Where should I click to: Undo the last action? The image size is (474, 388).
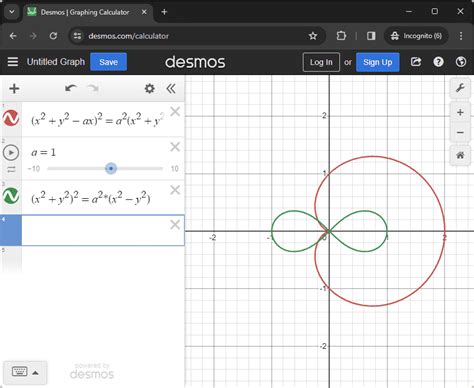(71, 88)
